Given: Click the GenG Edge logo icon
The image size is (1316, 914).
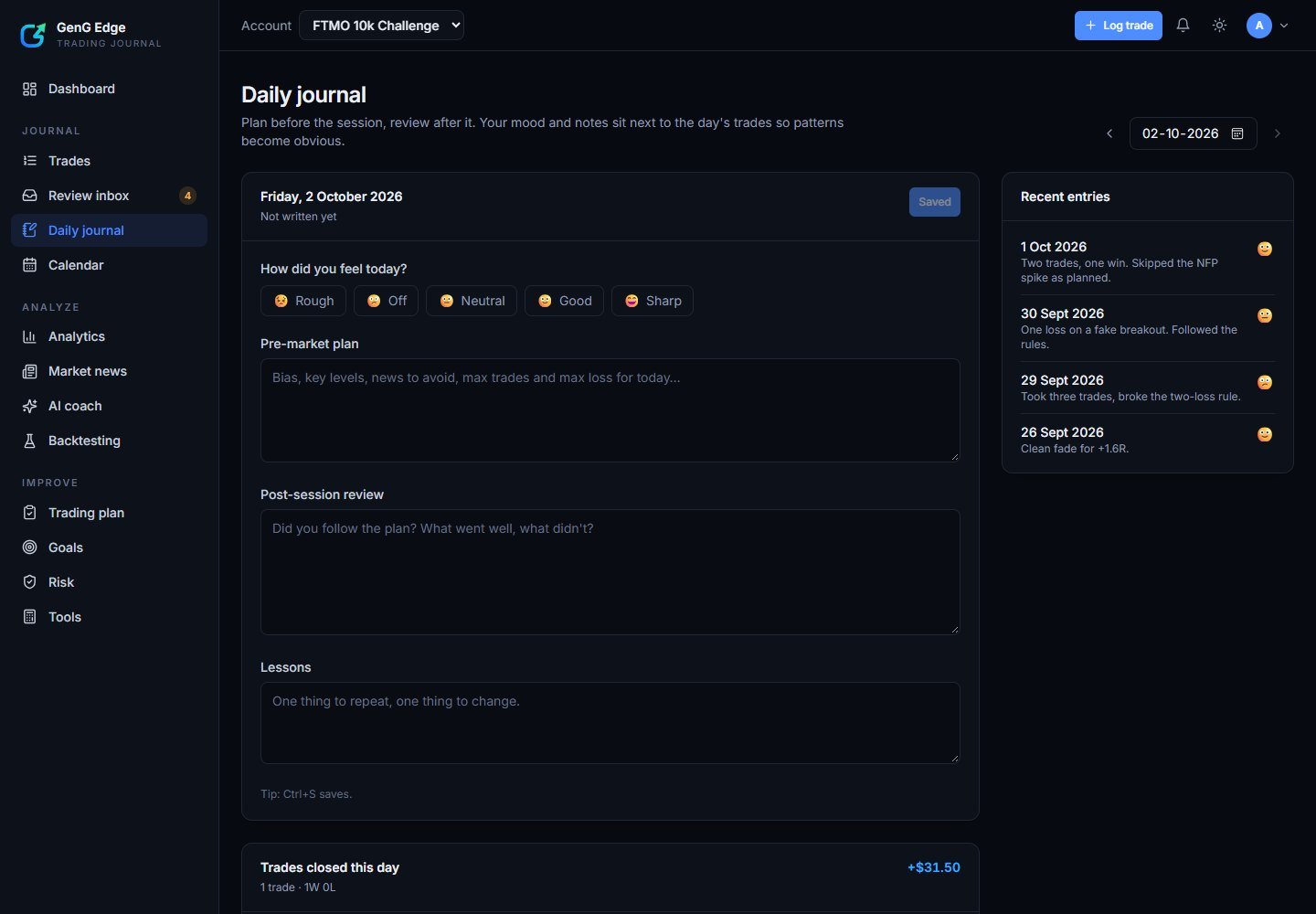Looking at the screenshot, I should pos(33,35).
